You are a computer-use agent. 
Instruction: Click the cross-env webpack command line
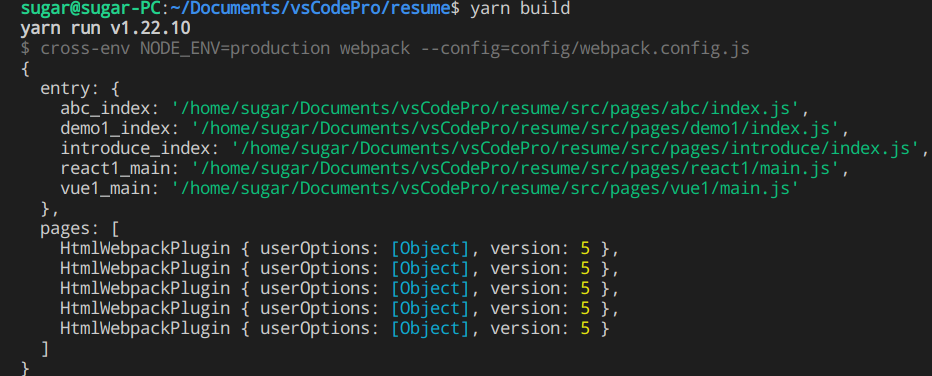click(x=385, y=48)
